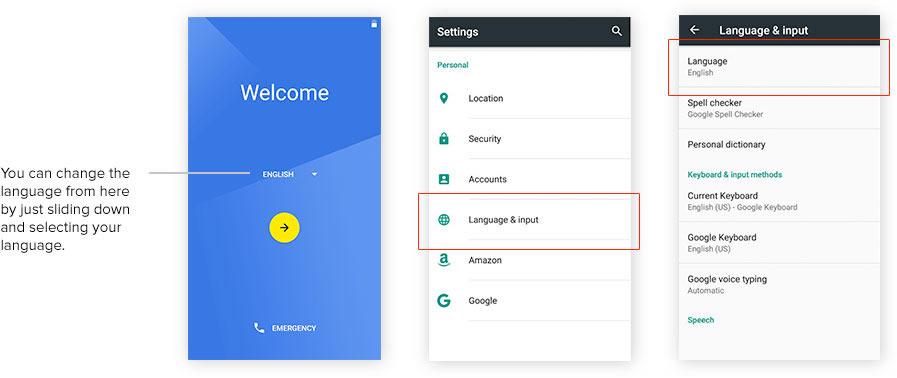Screen dimensions: 897x378
Task: Open the Security settings row
Action: click(530, 139)
